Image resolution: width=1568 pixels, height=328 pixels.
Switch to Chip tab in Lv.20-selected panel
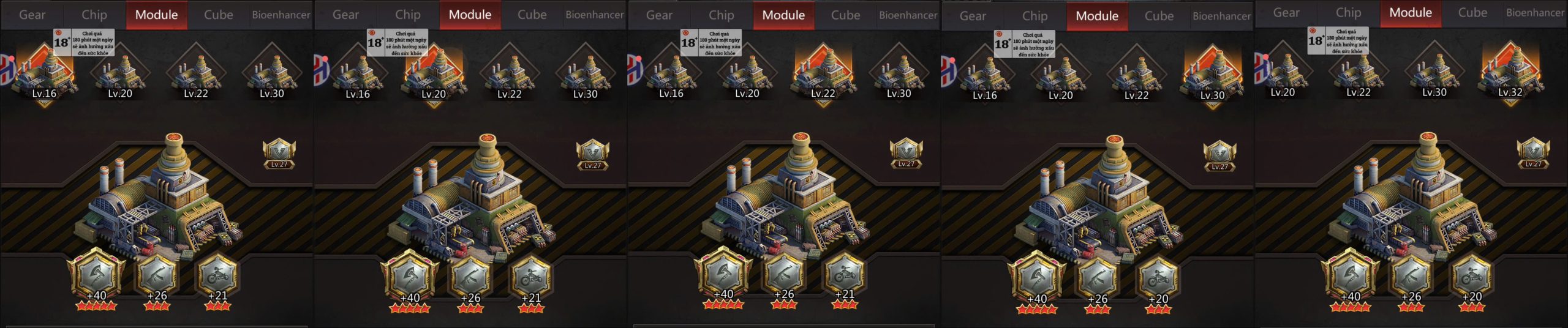(407, 15)
